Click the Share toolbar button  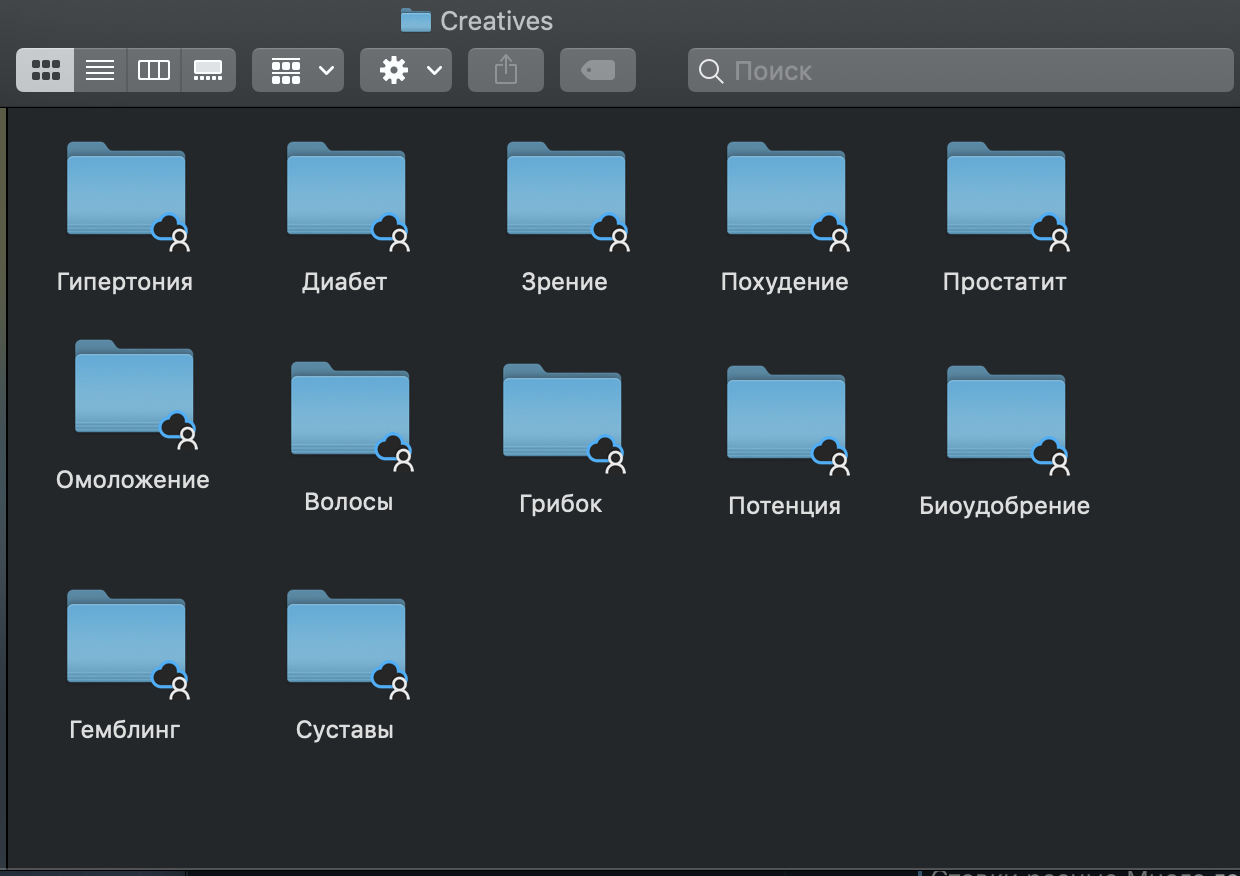[x=506, y=70]
